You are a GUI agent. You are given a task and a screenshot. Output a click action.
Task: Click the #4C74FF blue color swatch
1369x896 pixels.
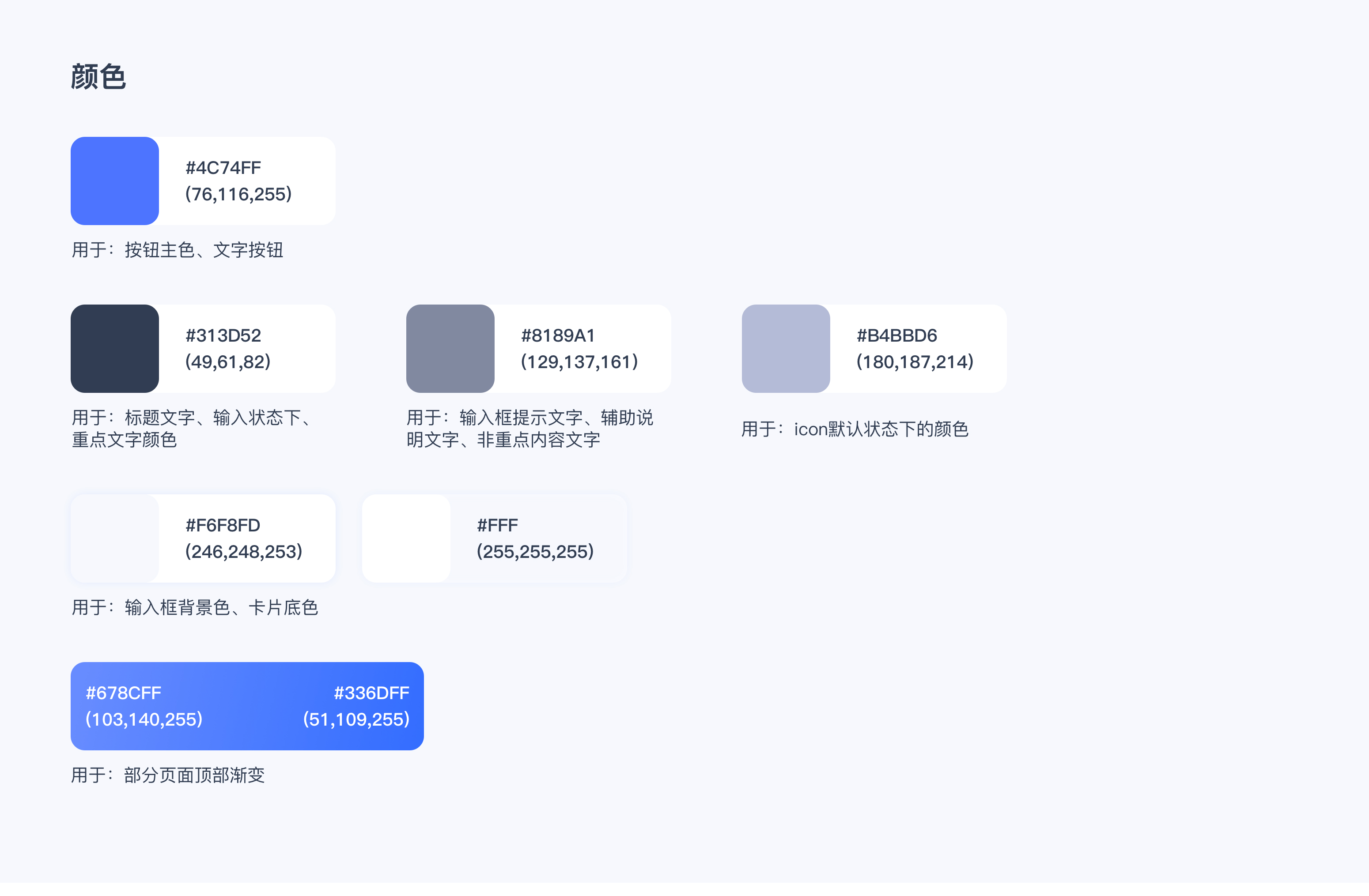click(x=114, y=181)
